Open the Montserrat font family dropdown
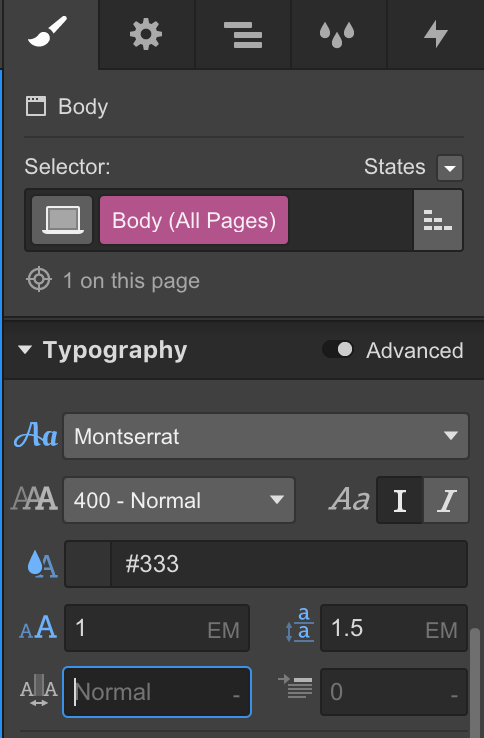 click(x=266, y=436)
